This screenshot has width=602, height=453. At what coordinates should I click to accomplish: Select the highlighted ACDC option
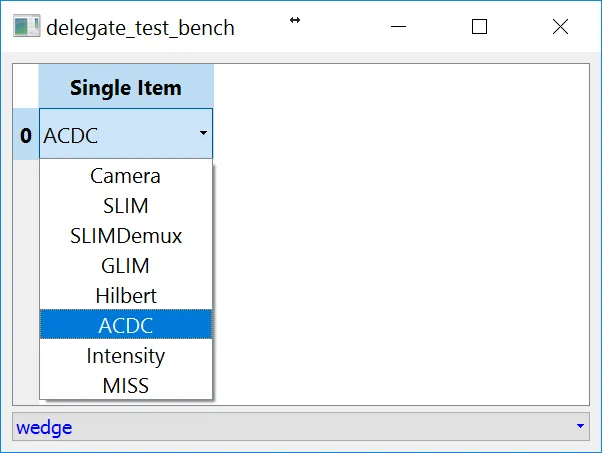coord(126,325)
